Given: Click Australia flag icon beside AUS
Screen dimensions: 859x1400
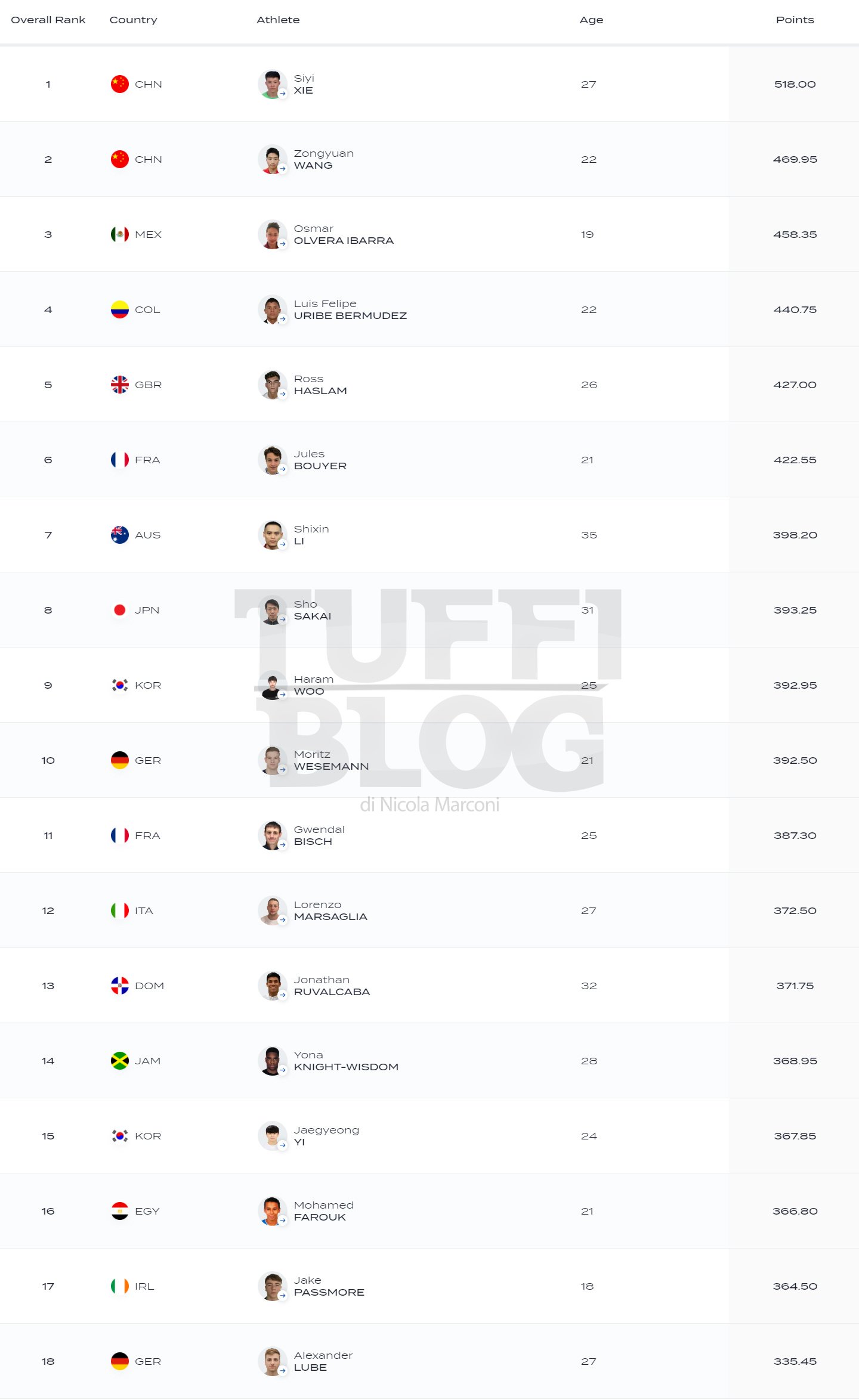Looking at the screenshot, I should (120, 535).
